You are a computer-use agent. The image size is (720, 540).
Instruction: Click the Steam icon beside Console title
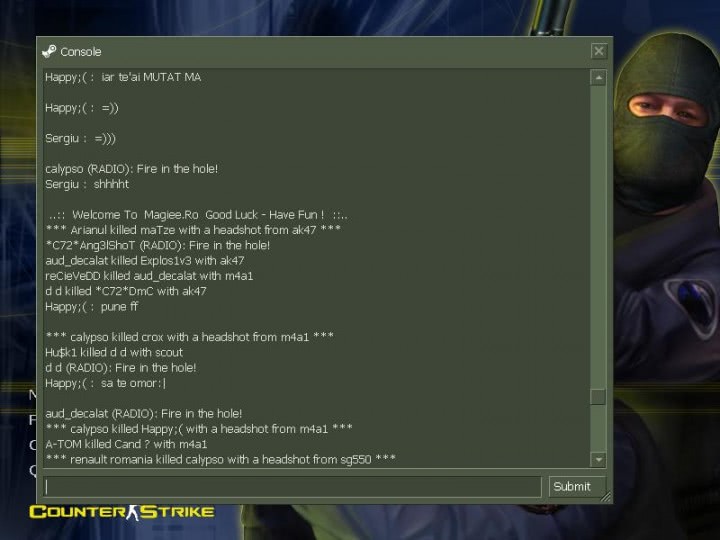click(49, 51)
